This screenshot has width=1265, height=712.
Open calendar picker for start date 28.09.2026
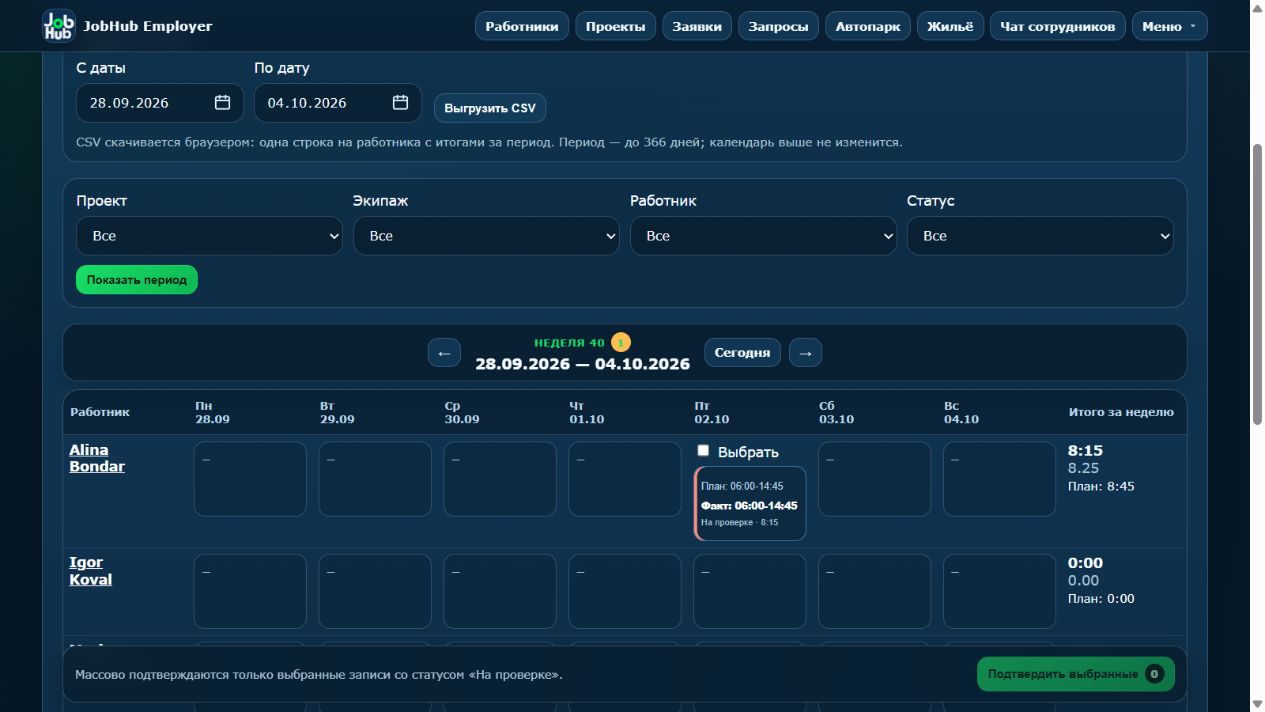pyautogui.click(x=223, y=103)
